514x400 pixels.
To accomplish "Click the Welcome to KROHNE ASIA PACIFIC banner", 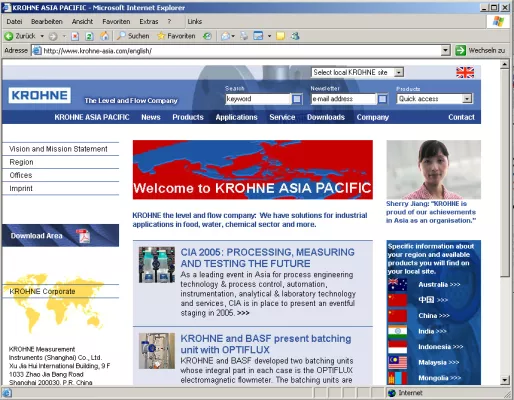I will [x=253, y=170].
